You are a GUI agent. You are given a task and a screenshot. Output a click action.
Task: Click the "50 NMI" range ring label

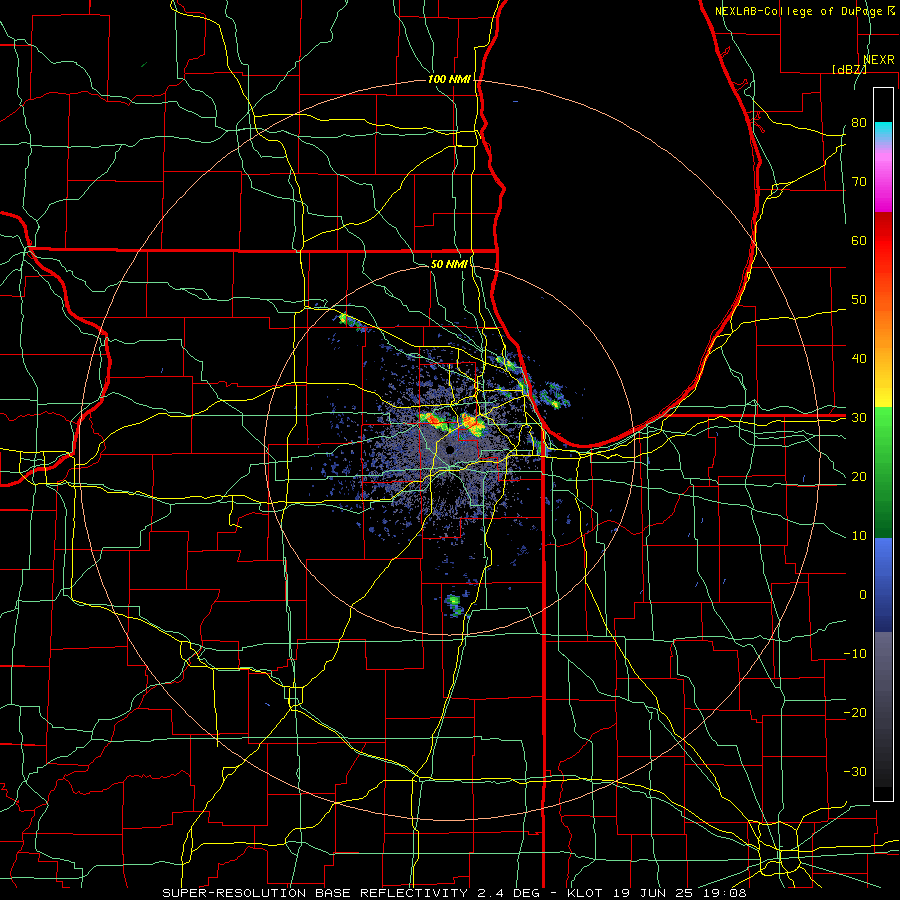[449, 264]
